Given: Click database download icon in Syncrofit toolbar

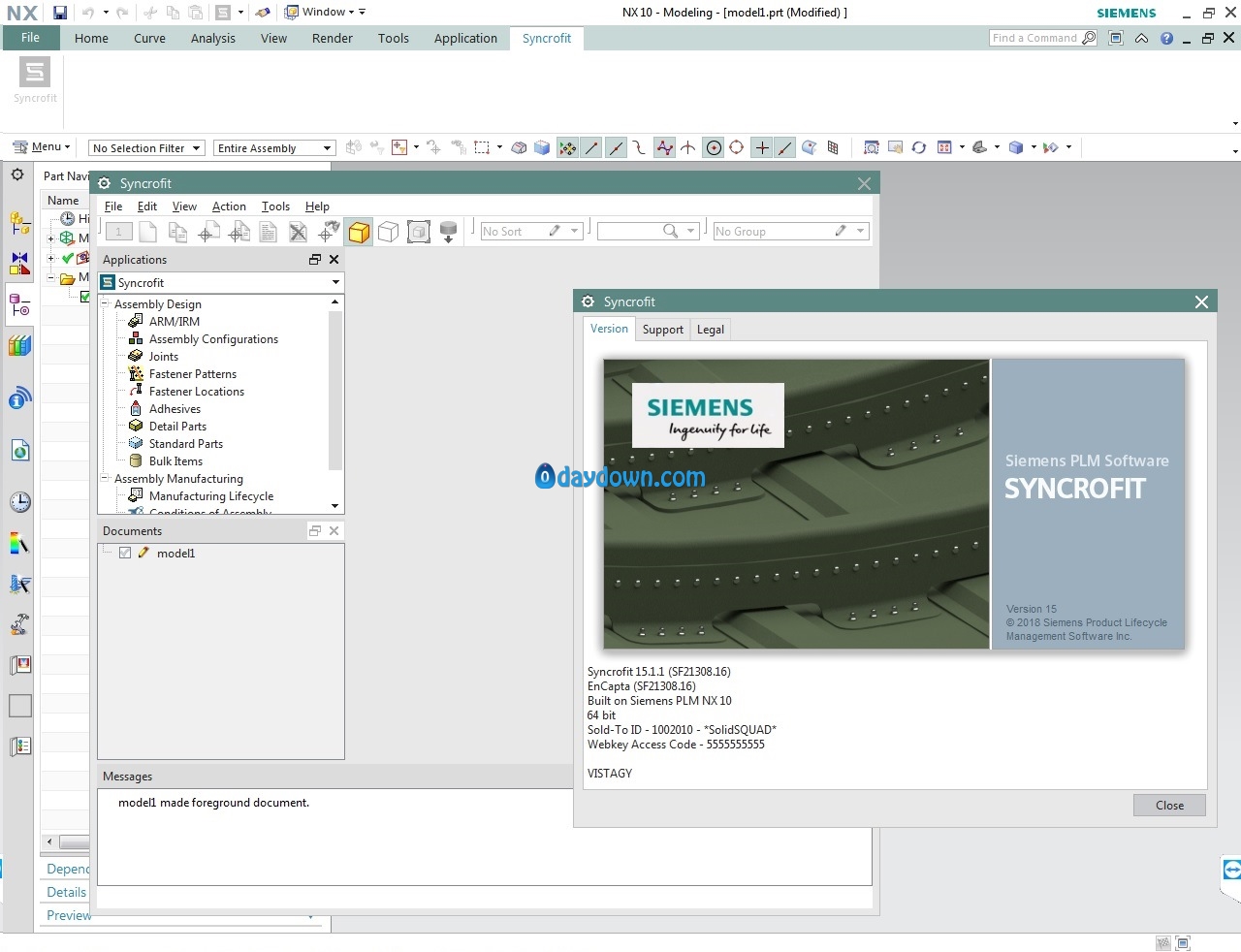Looking at the screenshot, I should 448,232.
